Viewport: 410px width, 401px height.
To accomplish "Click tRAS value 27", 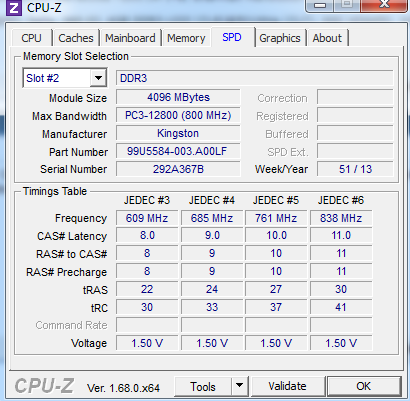I will 276,289.
